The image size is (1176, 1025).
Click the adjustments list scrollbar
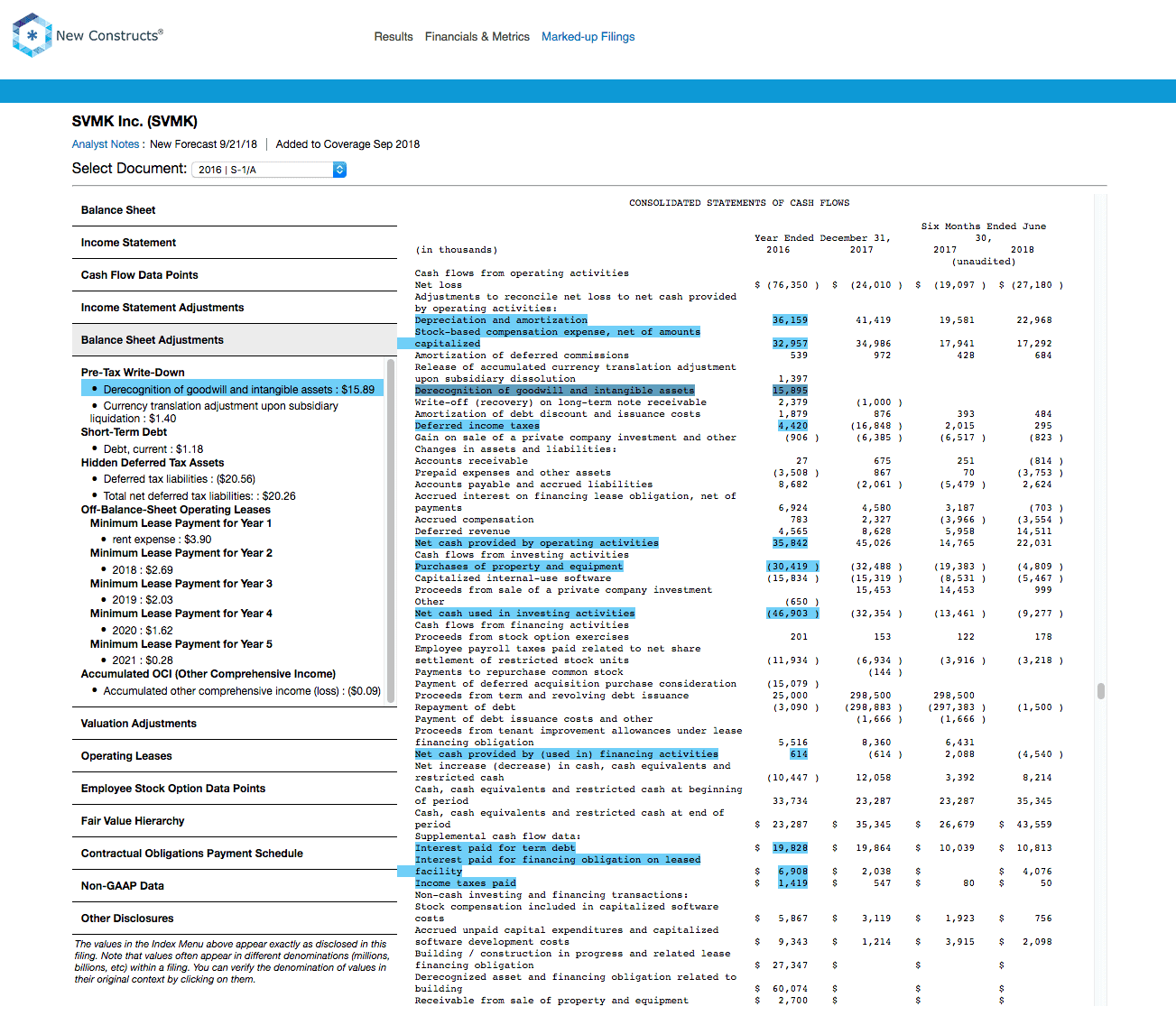pyautogui.click(x=391, y=531)
